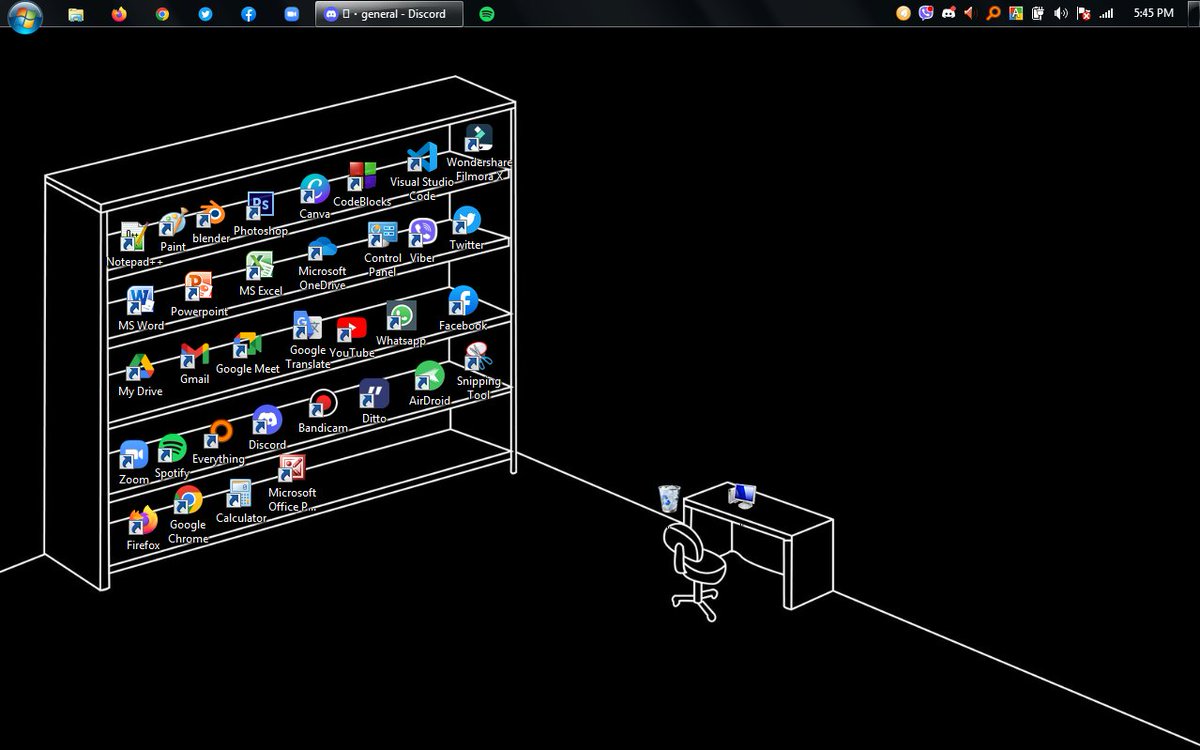Select the Discord desktop shortcut on the shelf
The height and width of the screenshot is (750, 1200).
[x=267, y=428]
